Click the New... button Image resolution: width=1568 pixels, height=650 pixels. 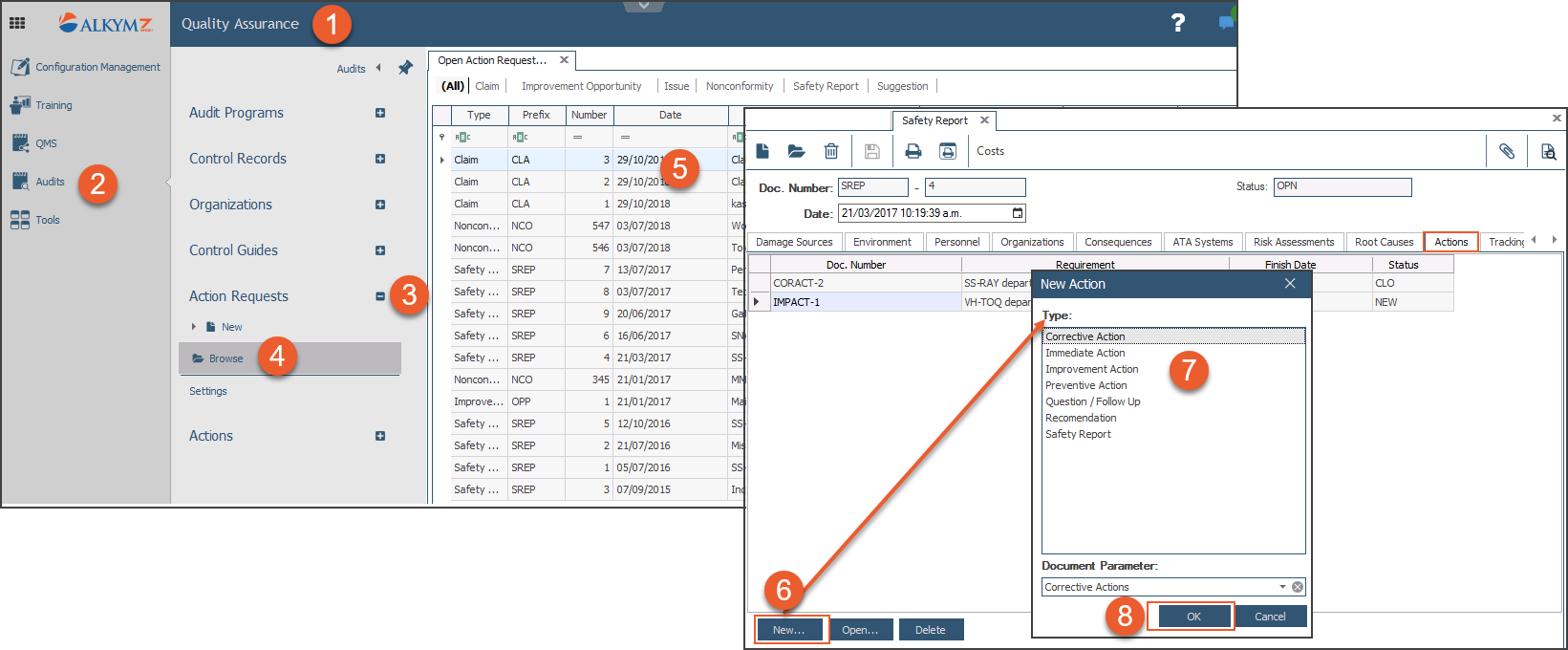click(x=789, y=630)
